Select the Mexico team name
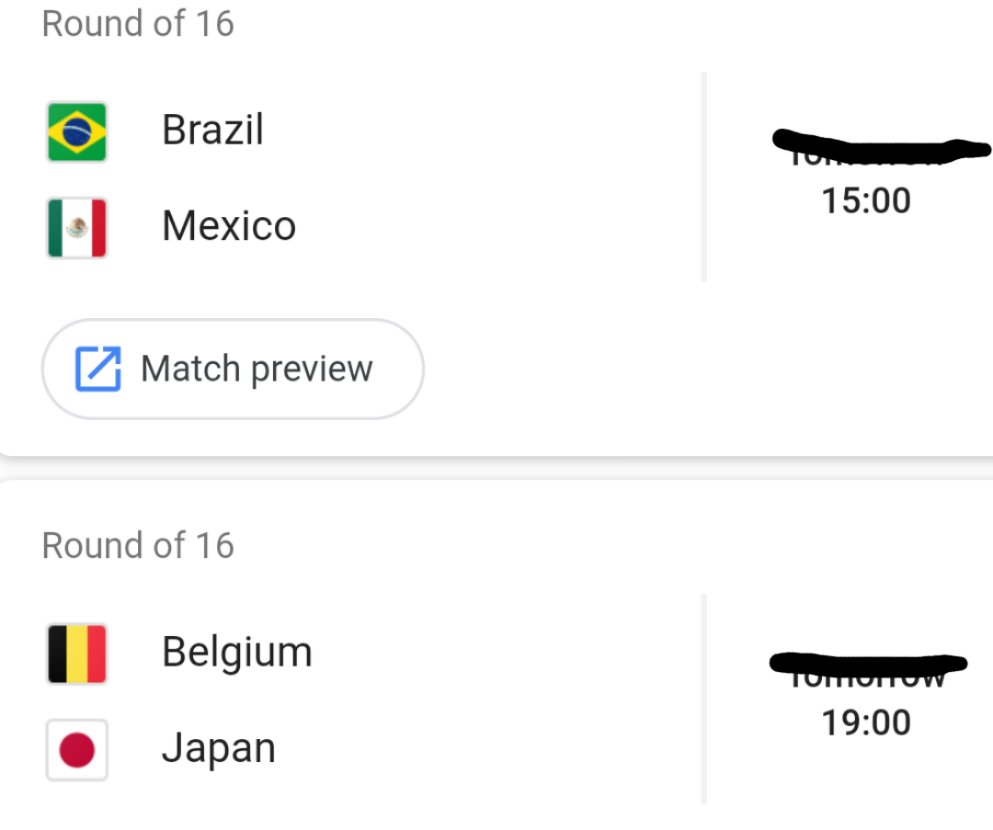This screenshot has height=830, width=993. tap(229, 227)
